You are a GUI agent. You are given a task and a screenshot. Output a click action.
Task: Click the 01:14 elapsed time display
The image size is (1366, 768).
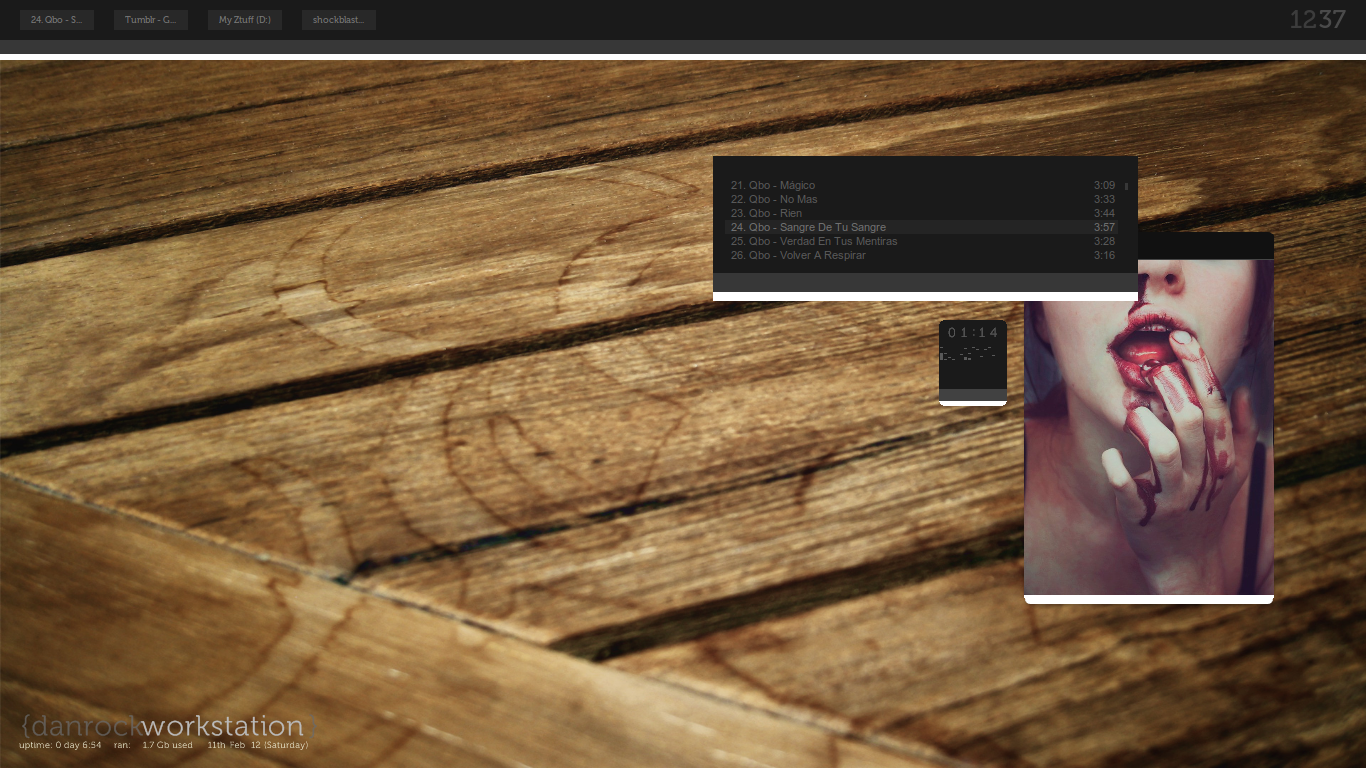973,333
